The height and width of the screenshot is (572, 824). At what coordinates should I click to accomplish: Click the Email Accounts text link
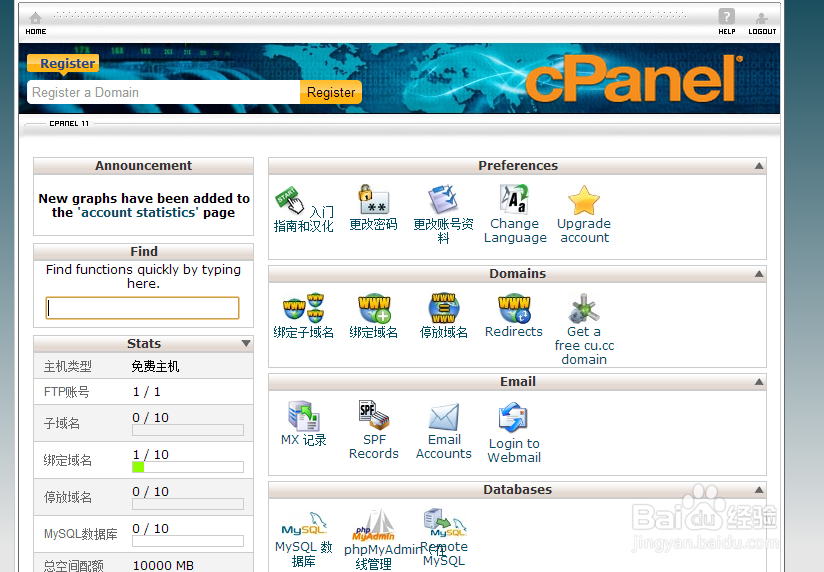coord(444,446)
